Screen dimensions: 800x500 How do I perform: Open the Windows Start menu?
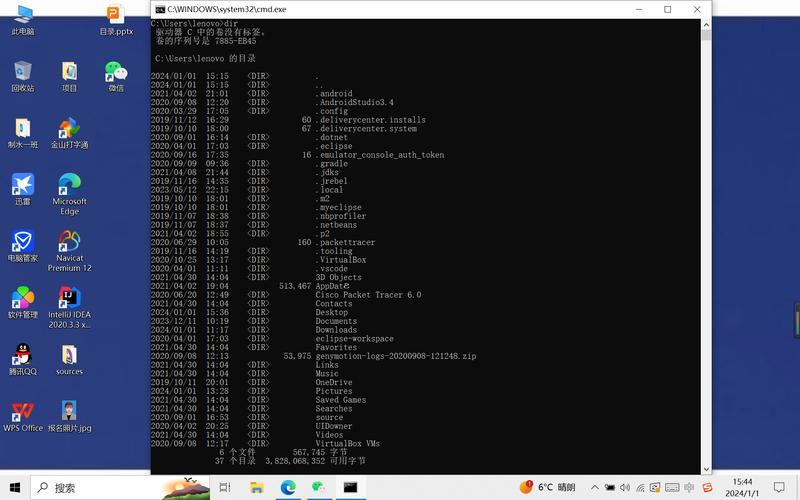coord(15,488)
